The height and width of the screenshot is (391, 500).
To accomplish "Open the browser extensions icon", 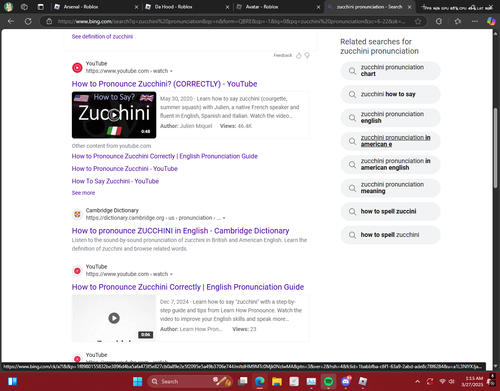I will pos(439,21).
